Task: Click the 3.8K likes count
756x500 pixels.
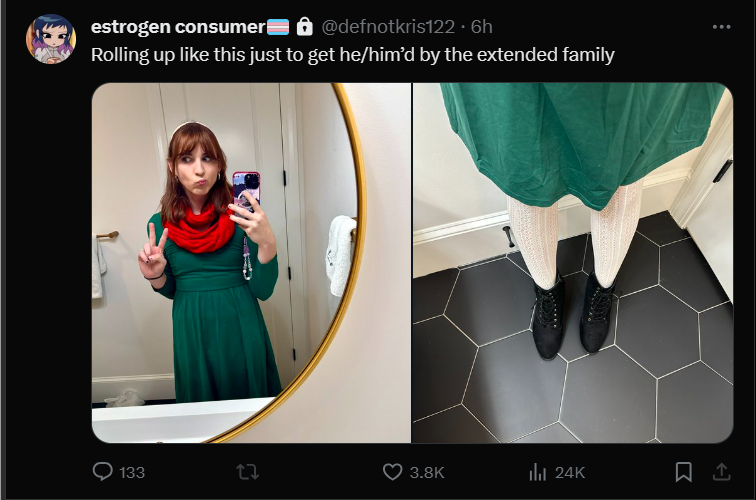Action: point(427,473)
